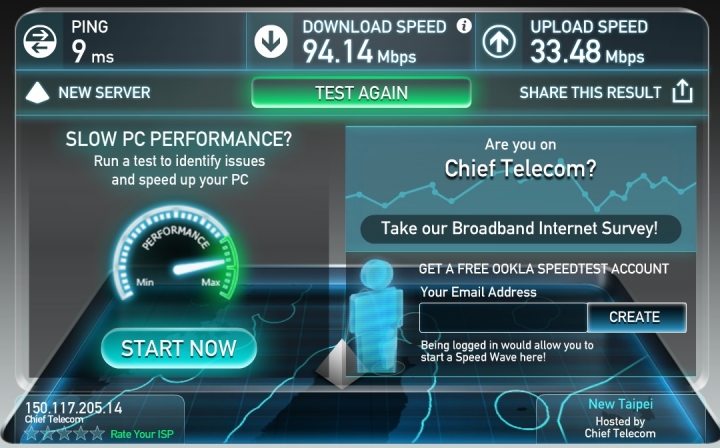
Task: Click the download speed arrow icon
Action: point(271,41)
